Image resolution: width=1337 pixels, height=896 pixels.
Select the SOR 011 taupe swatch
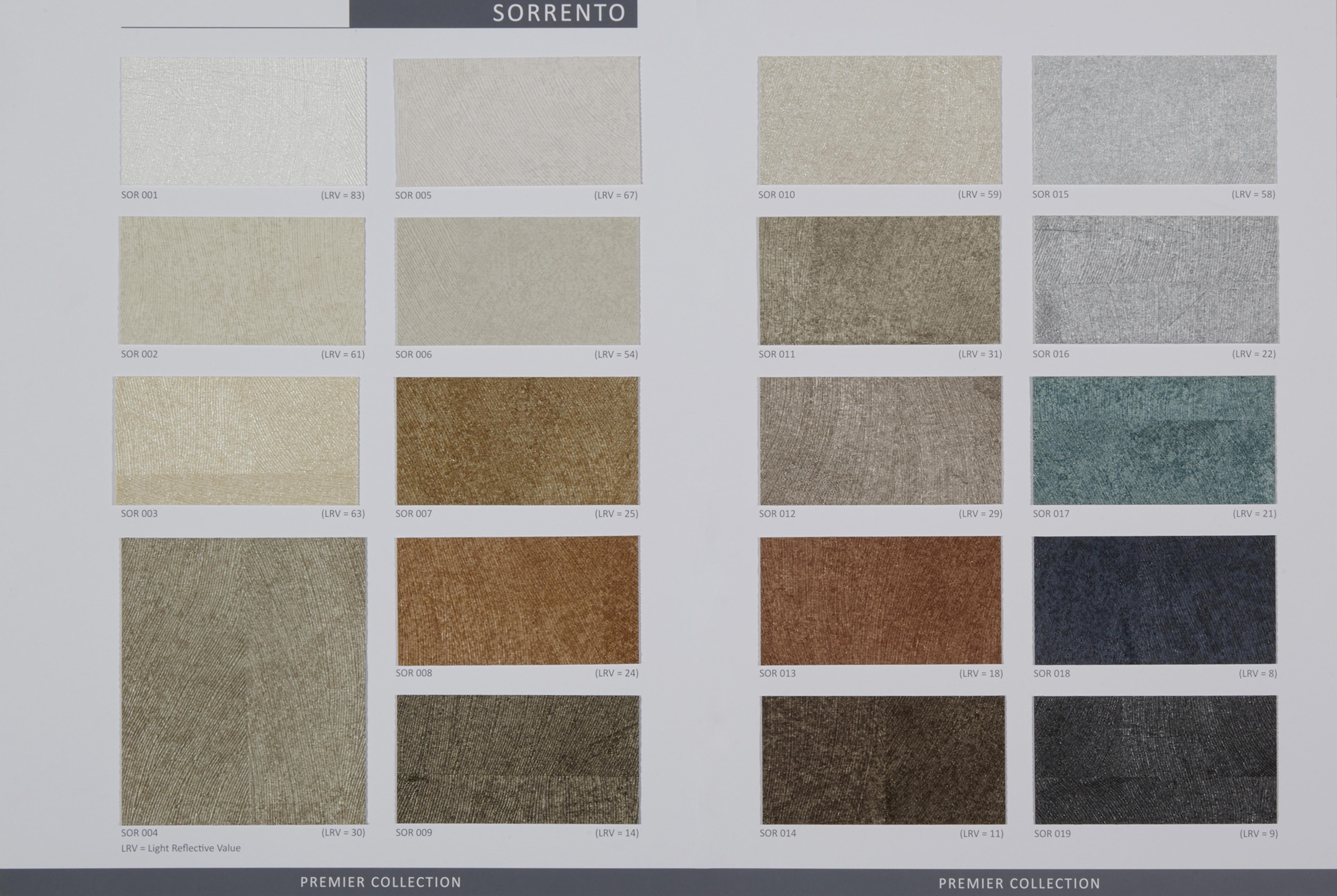coord(880,280)
